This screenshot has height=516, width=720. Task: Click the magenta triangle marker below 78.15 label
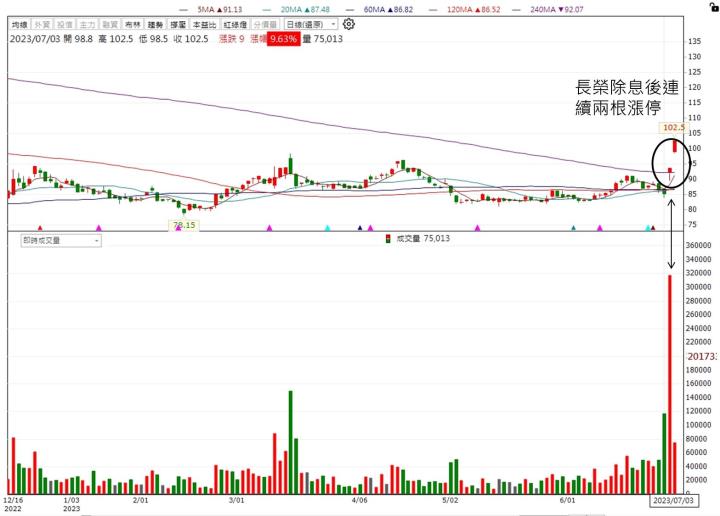179,228
